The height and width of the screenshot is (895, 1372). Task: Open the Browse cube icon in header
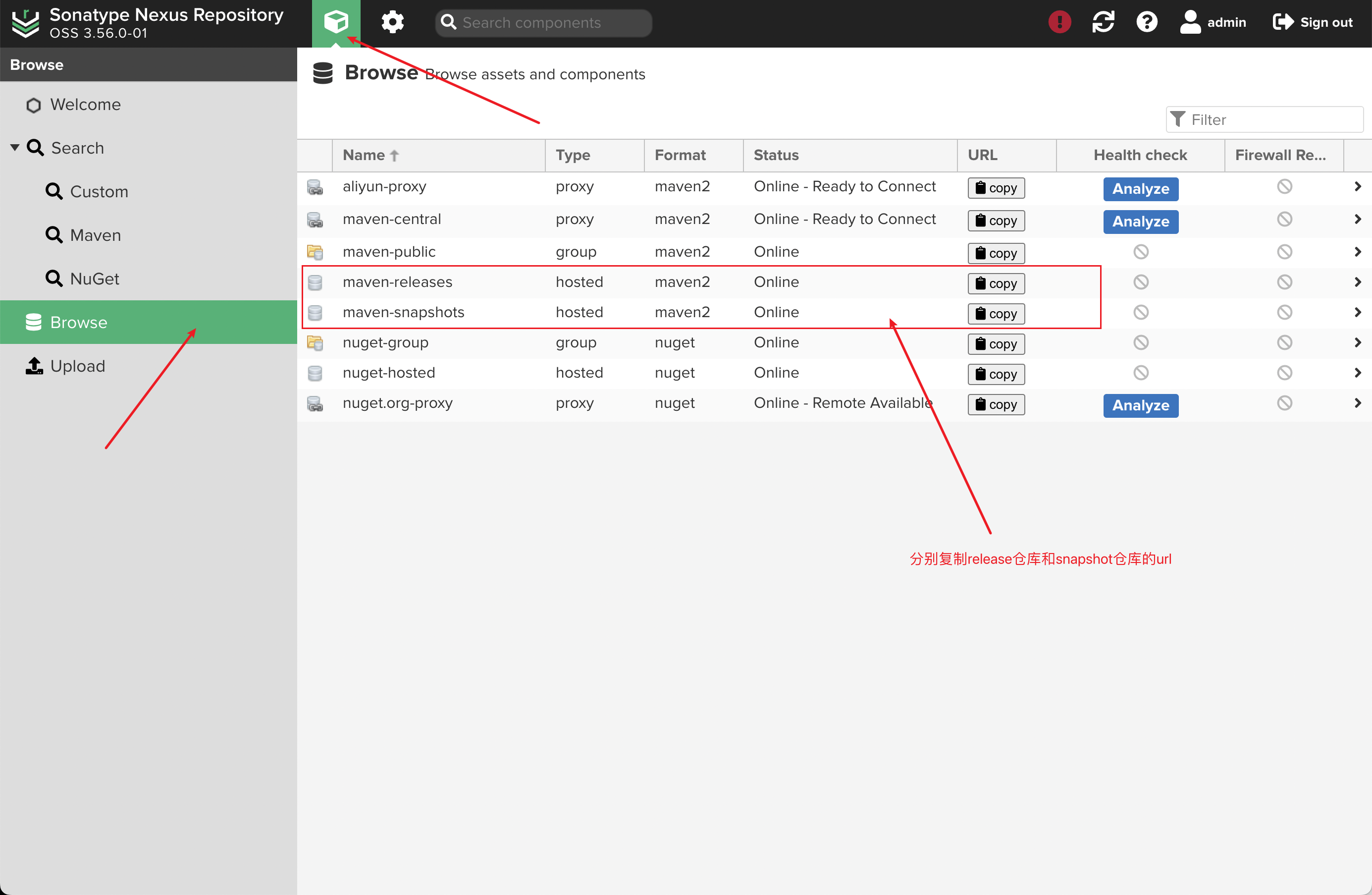(336, 23)
